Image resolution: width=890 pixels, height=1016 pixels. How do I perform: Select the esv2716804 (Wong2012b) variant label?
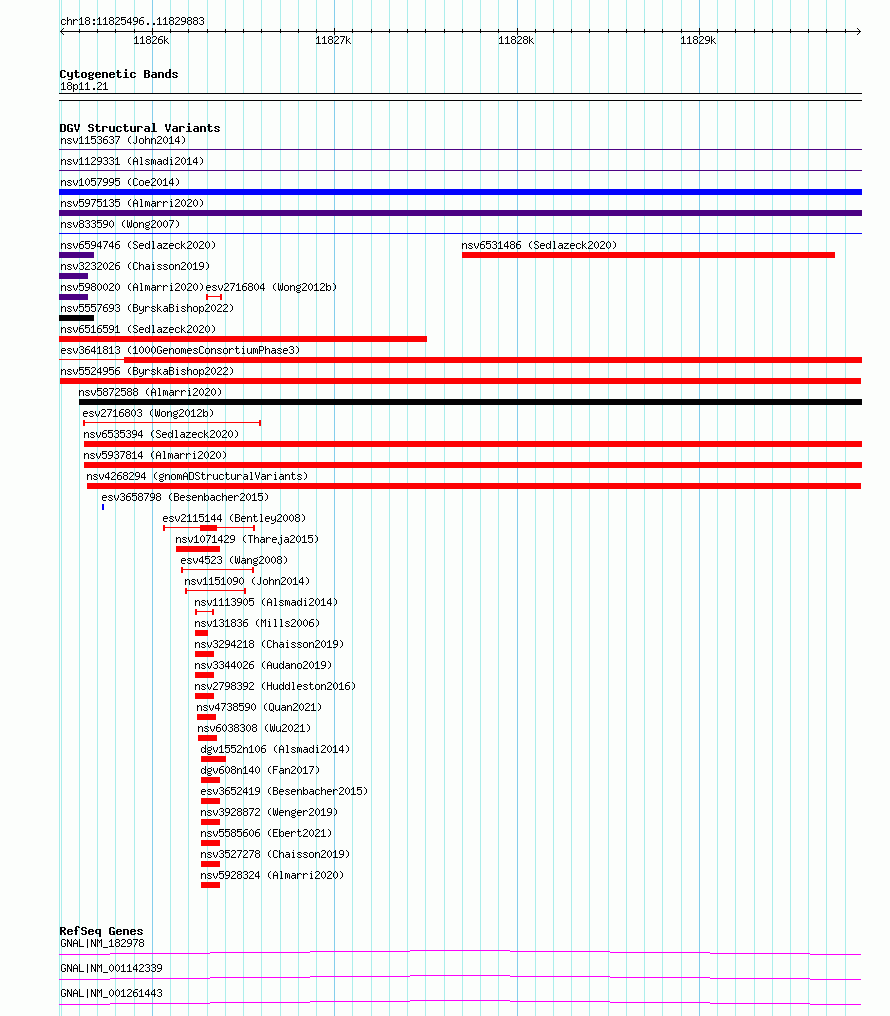(271, 287)
